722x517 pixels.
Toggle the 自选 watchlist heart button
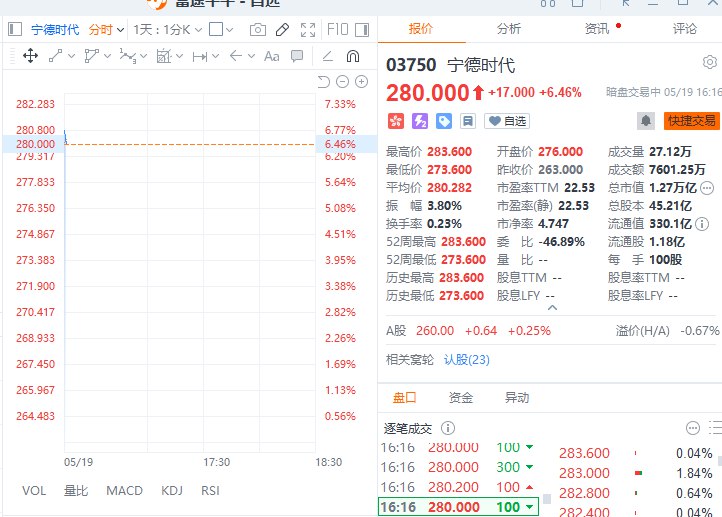coord(507,121)
